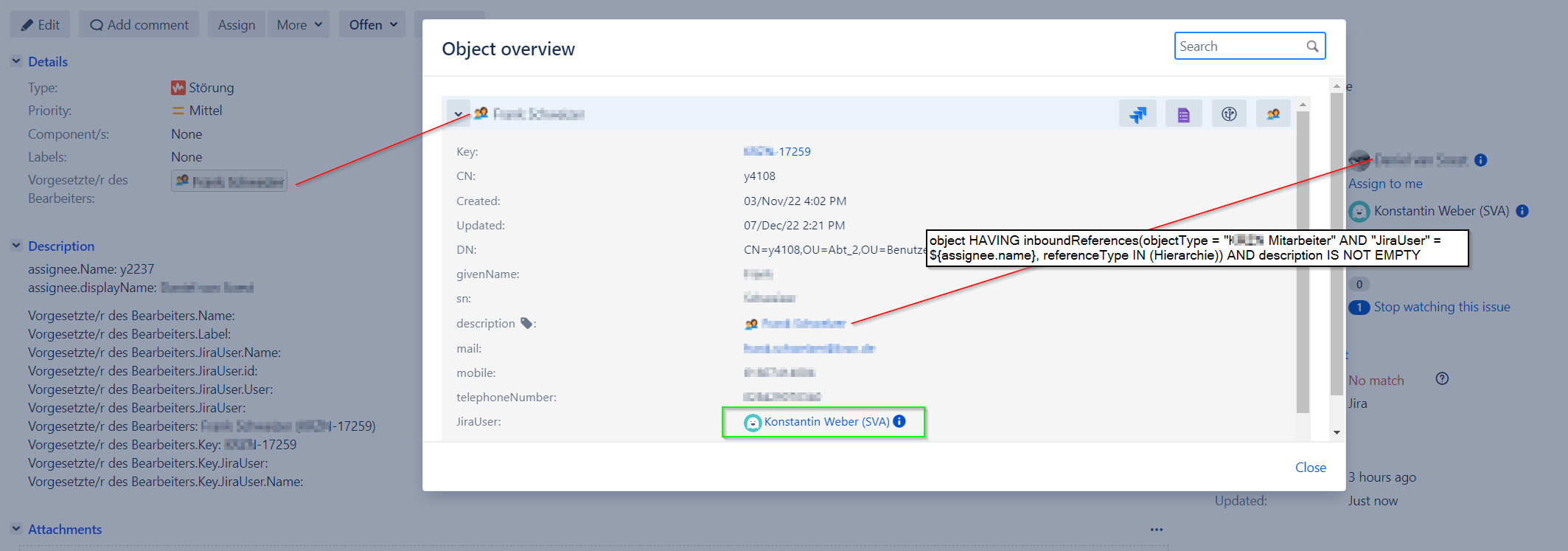Click the circular graph icon in object header
The width and height of the screenshot is (1568, 551).
pos(1229,114)
